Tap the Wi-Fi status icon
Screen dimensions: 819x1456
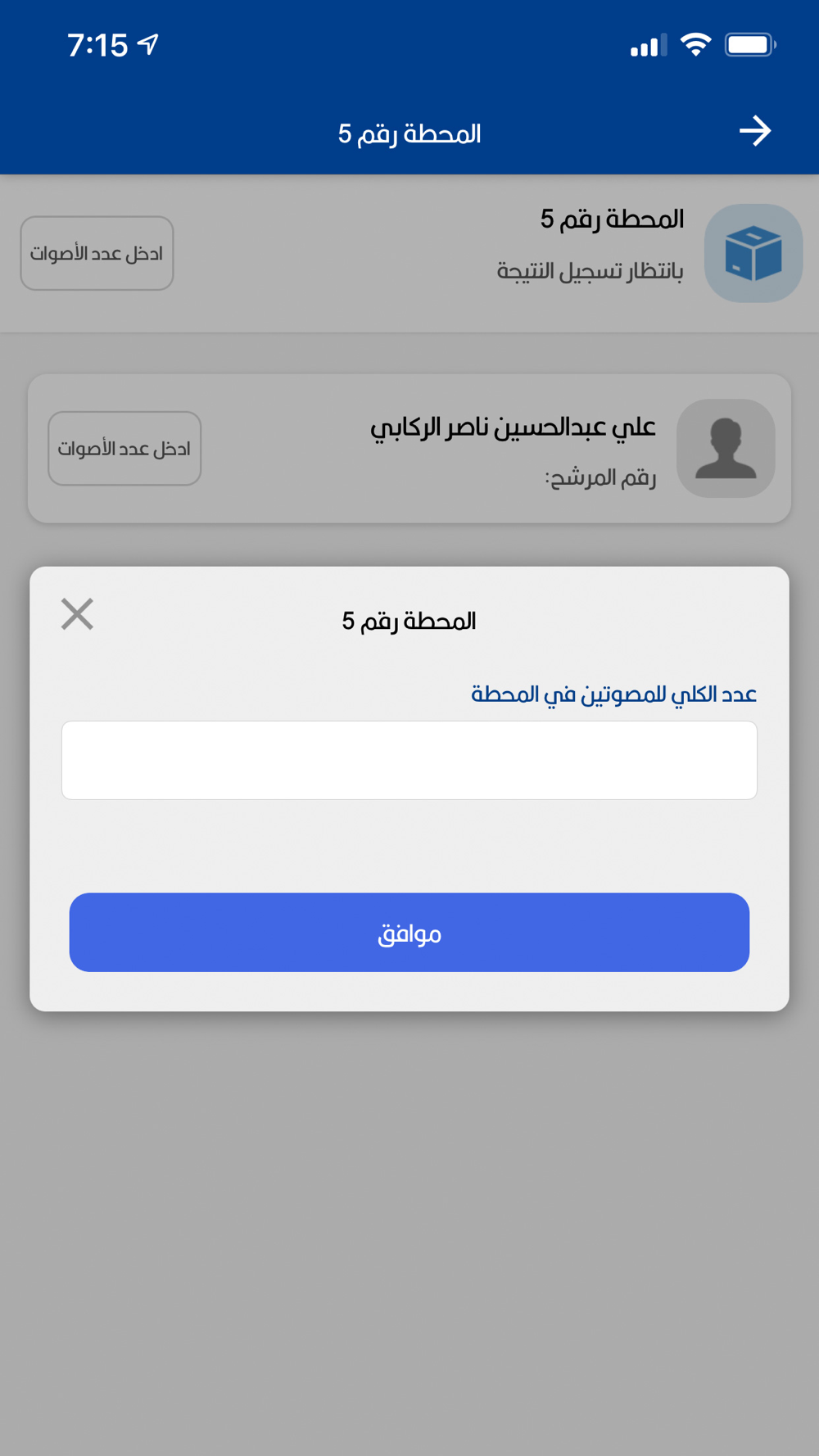coord(695,44)
